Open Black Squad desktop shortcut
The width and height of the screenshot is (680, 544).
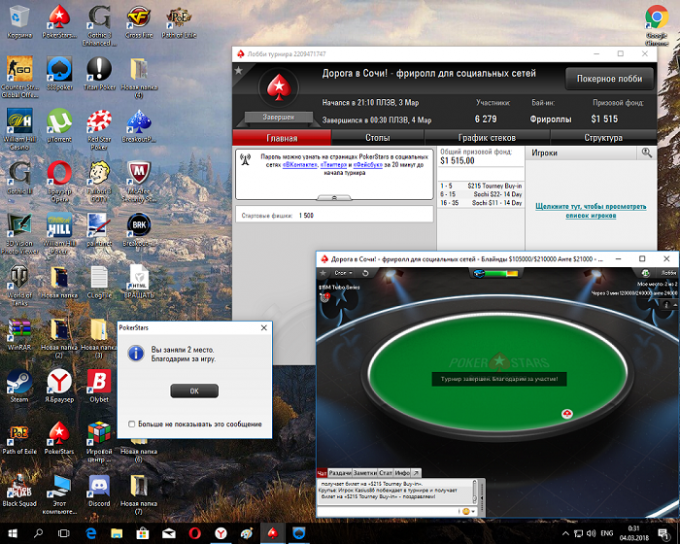pos(20,491)
